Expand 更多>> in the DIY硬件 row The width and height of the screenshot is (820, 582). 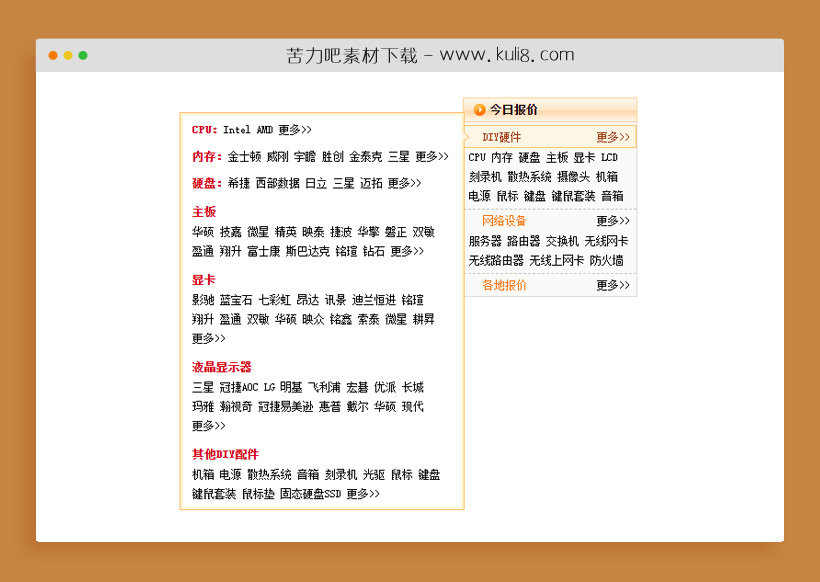pyautogui.click(x=613, y=138)
